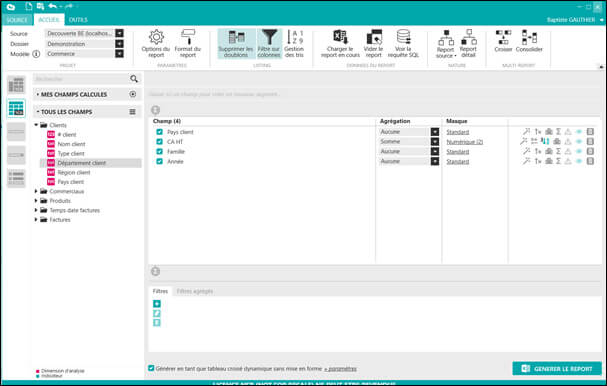Expand the Temps-date factures folder
This screenshot has height=386, width=607.
point(36,210)
